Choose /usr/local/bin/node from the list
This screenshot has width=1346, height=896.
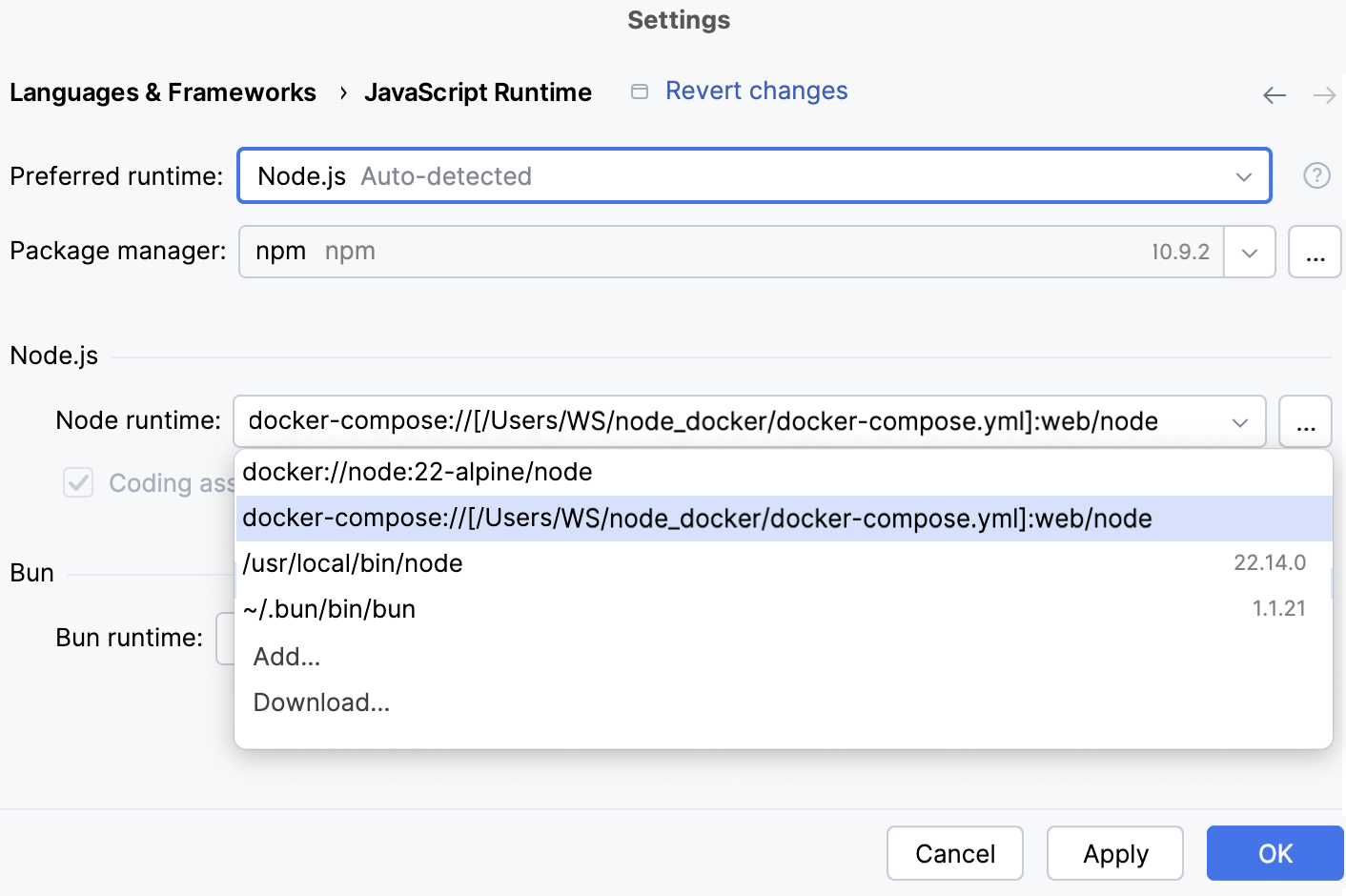(353, 563)
